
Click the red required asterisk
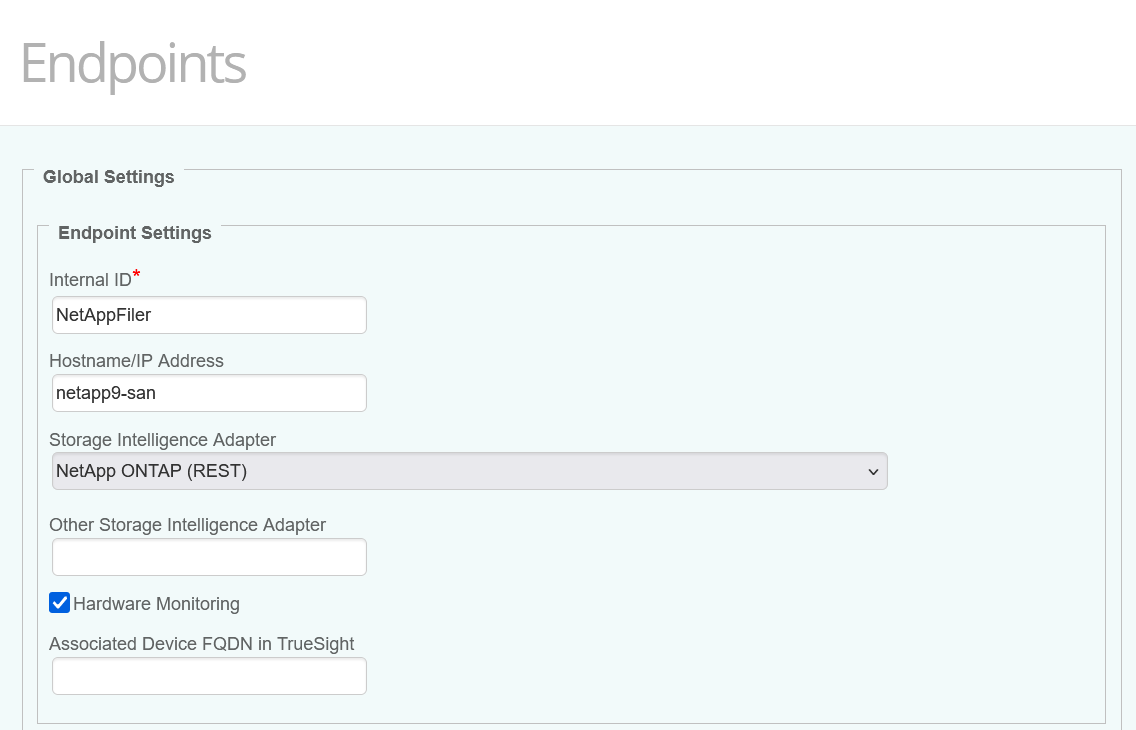tap(136, 274)
